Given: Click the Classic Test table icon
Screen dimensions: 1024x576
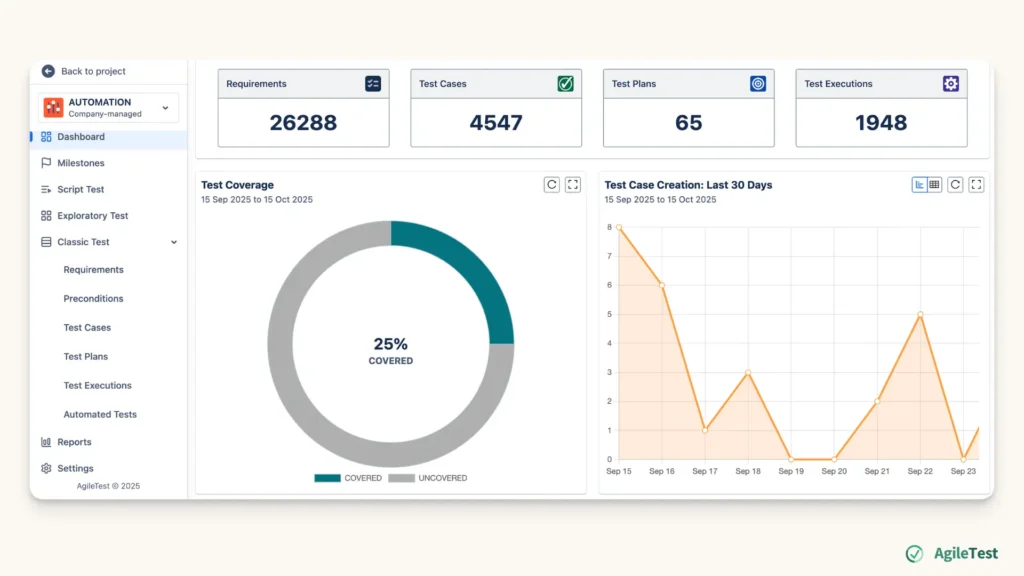Looking at the screenshot, I should 46,242.
